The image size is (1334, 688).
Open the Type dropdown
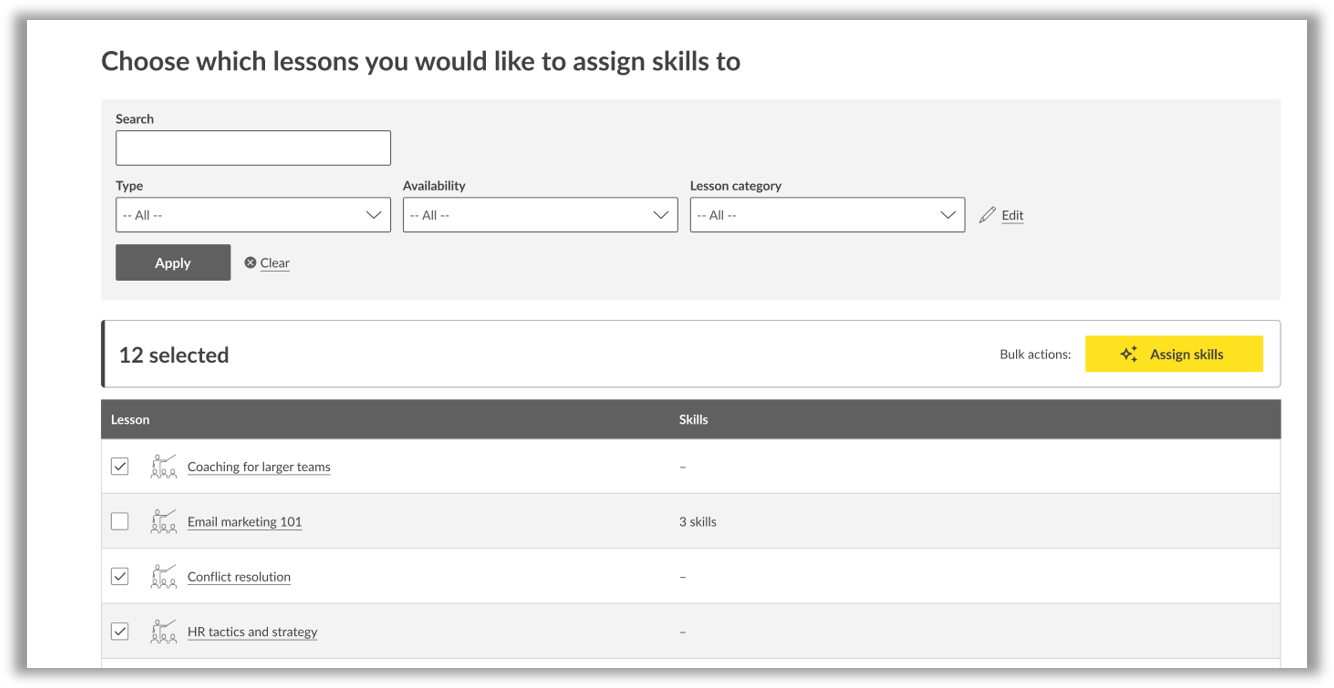click(253, 214)
